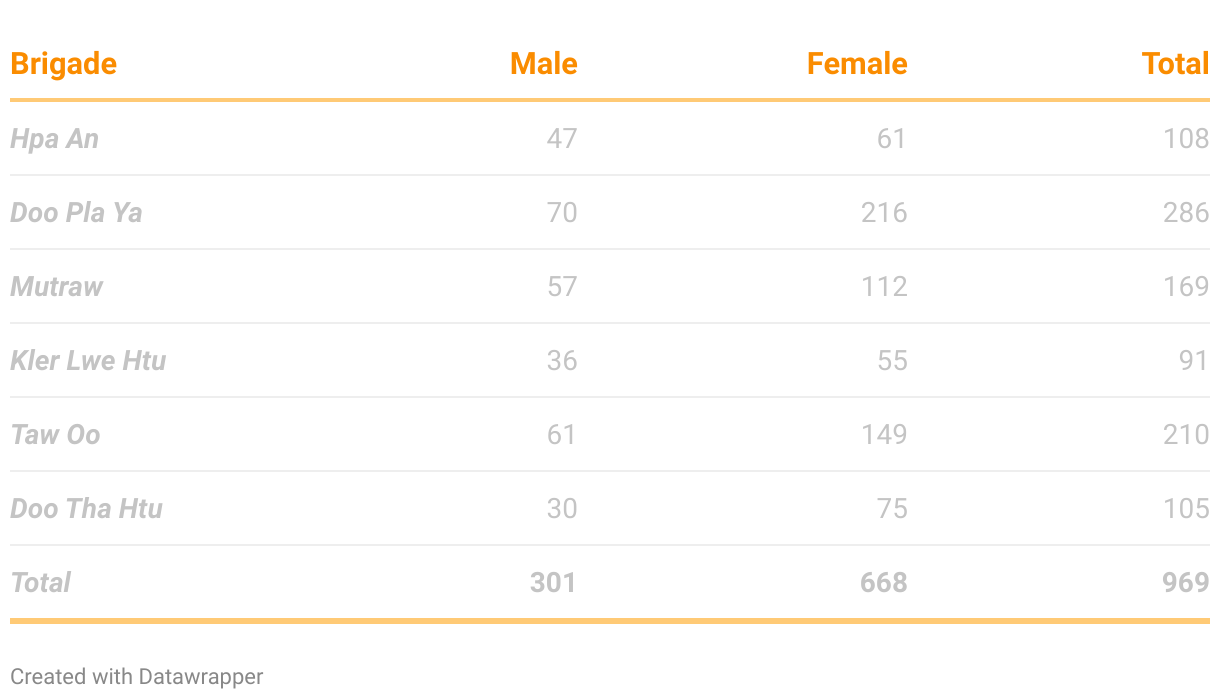
Task: Click Hpa An male value 47
Action: point(562,138)
